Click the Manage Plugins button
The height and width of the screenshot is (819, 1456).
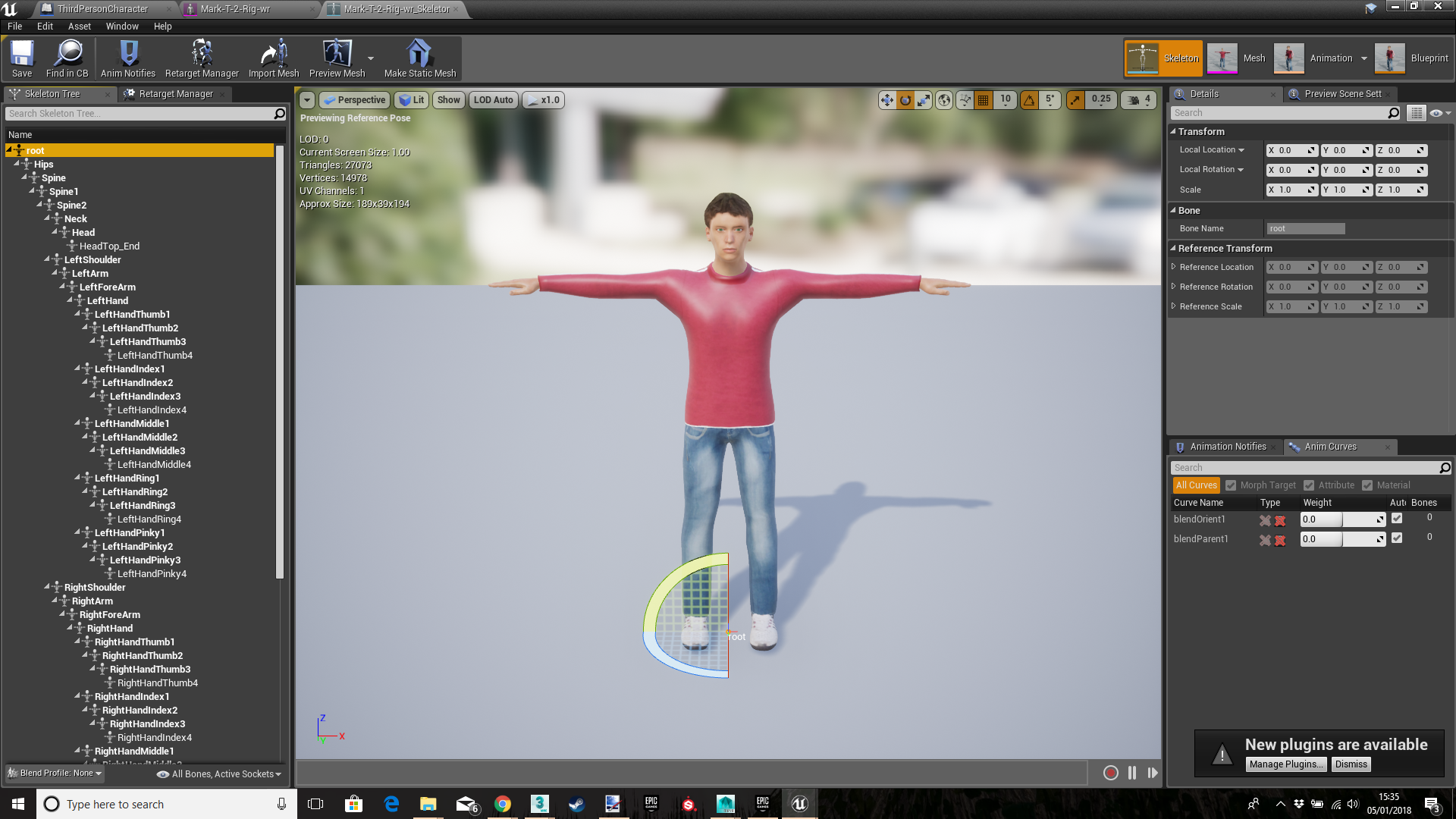(x=1285, y=764)
